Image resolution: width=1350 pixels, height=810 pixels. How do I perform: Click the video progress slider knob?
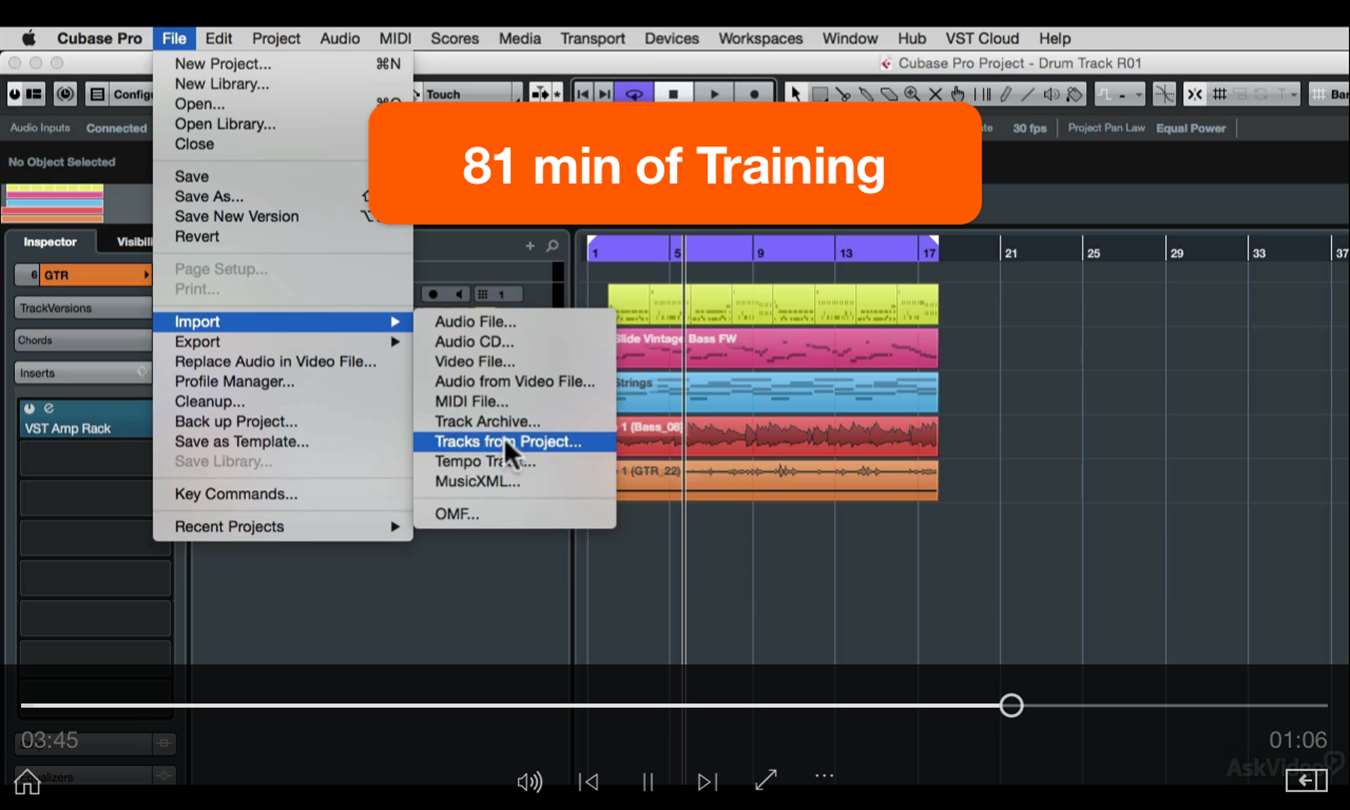[x=1011, y=705]
